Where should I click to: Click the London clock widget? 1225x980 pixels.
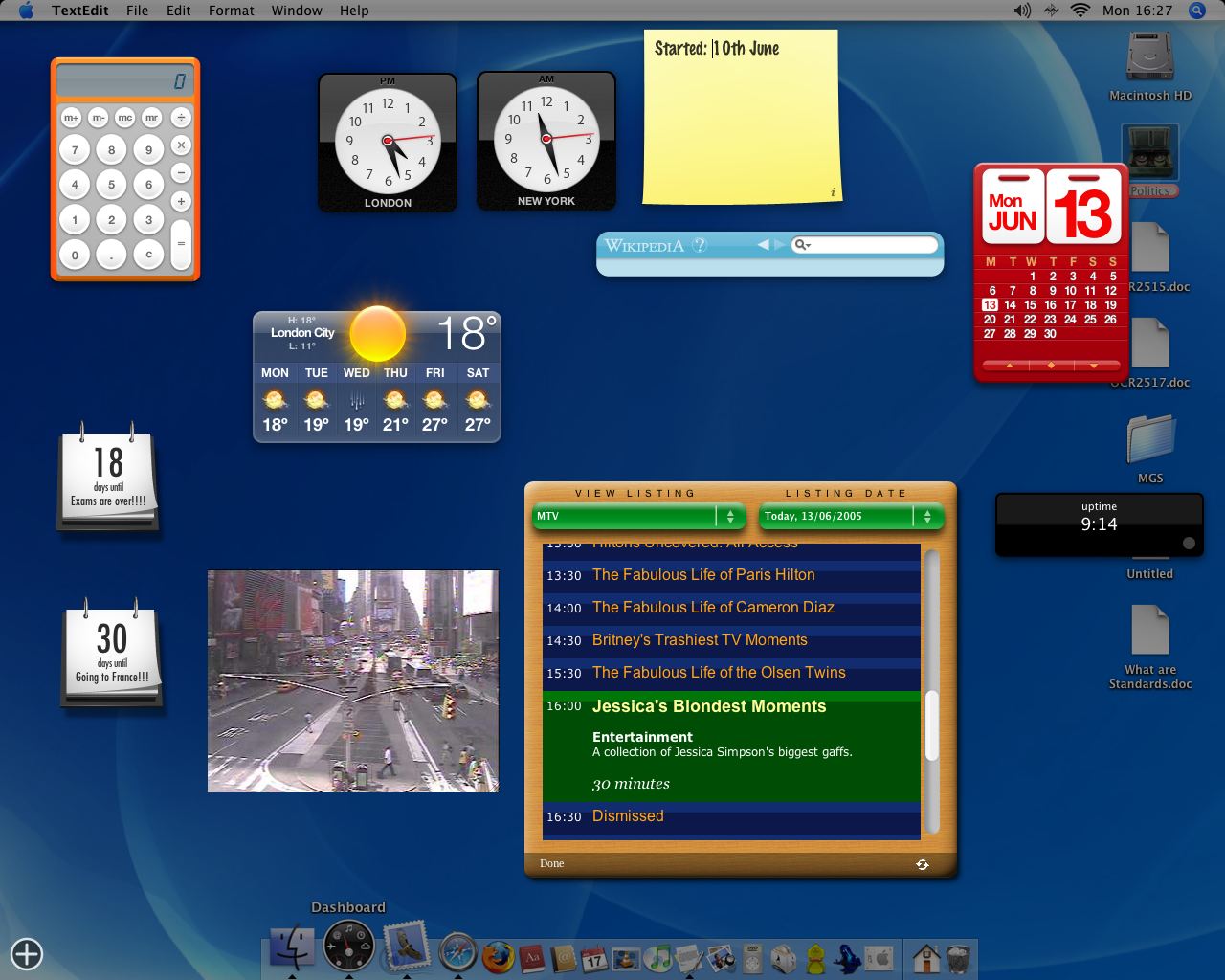click(x=388, y=143)
